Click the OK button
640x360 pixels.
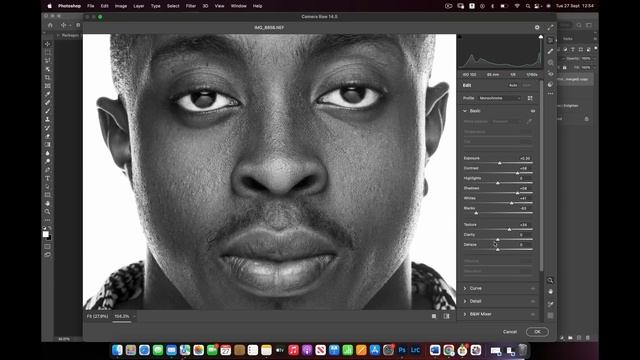[537, 332]
